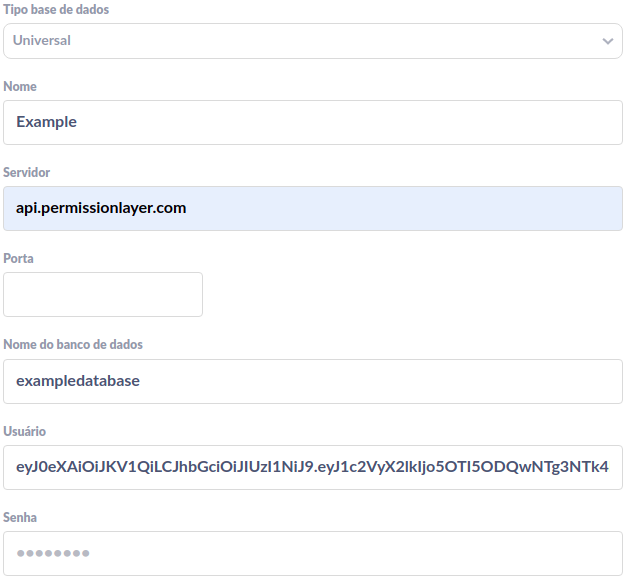Click the Usuário label
The width and height of the screenshot is (628, 578).
24,431
